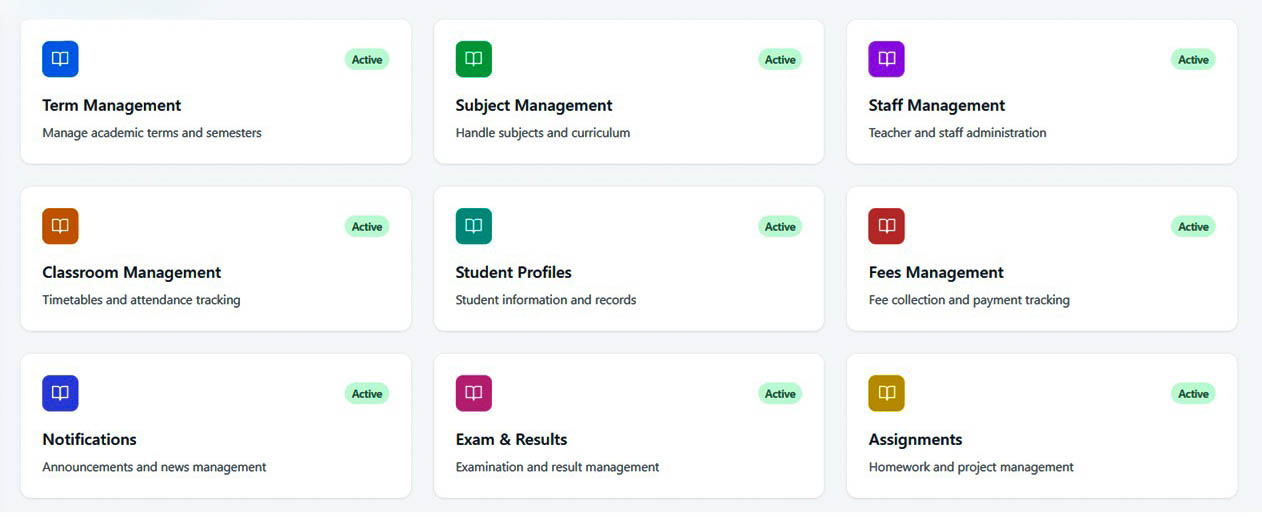This screenshot has width=1262, height=517.
Task: Open the Term Management module title
Action: (x=112, y=106)
